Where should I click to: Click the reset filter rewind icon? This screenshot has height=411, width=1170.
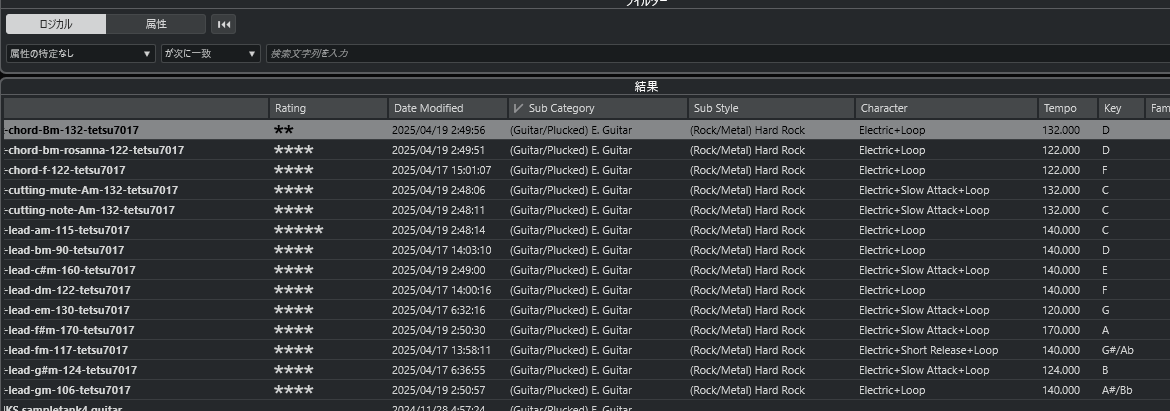[224, 24]
